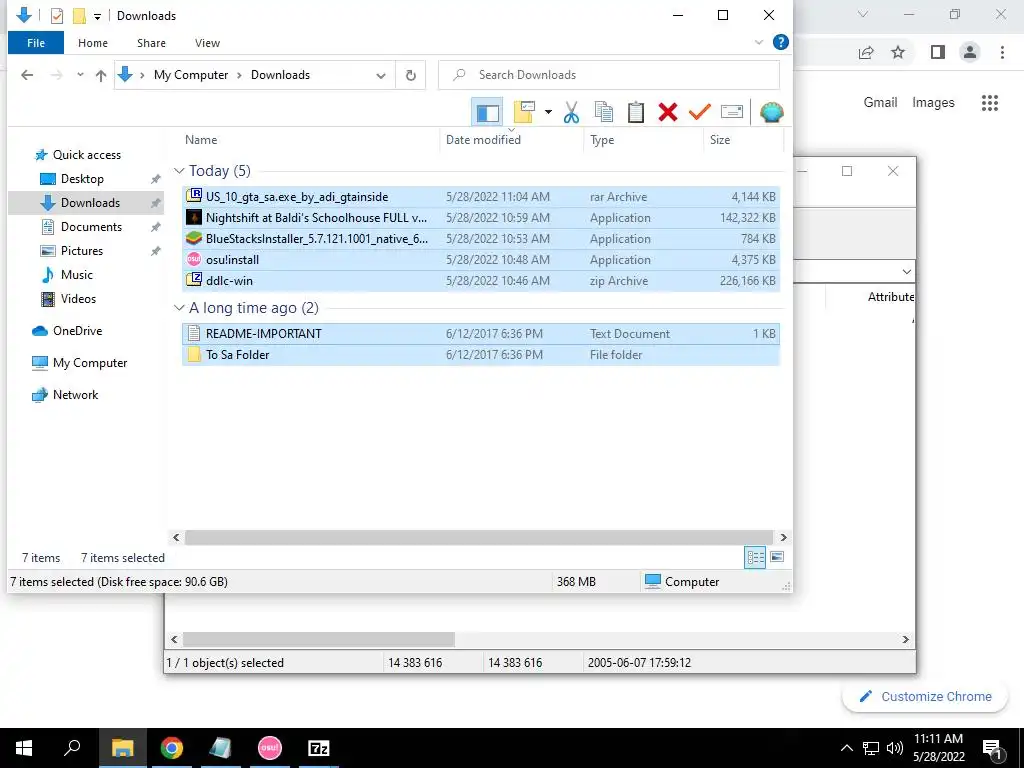Click the 7-Zip window horizontal scrollbar
This screenshot has width=1024, height=768.
click(x=319, y=639)
